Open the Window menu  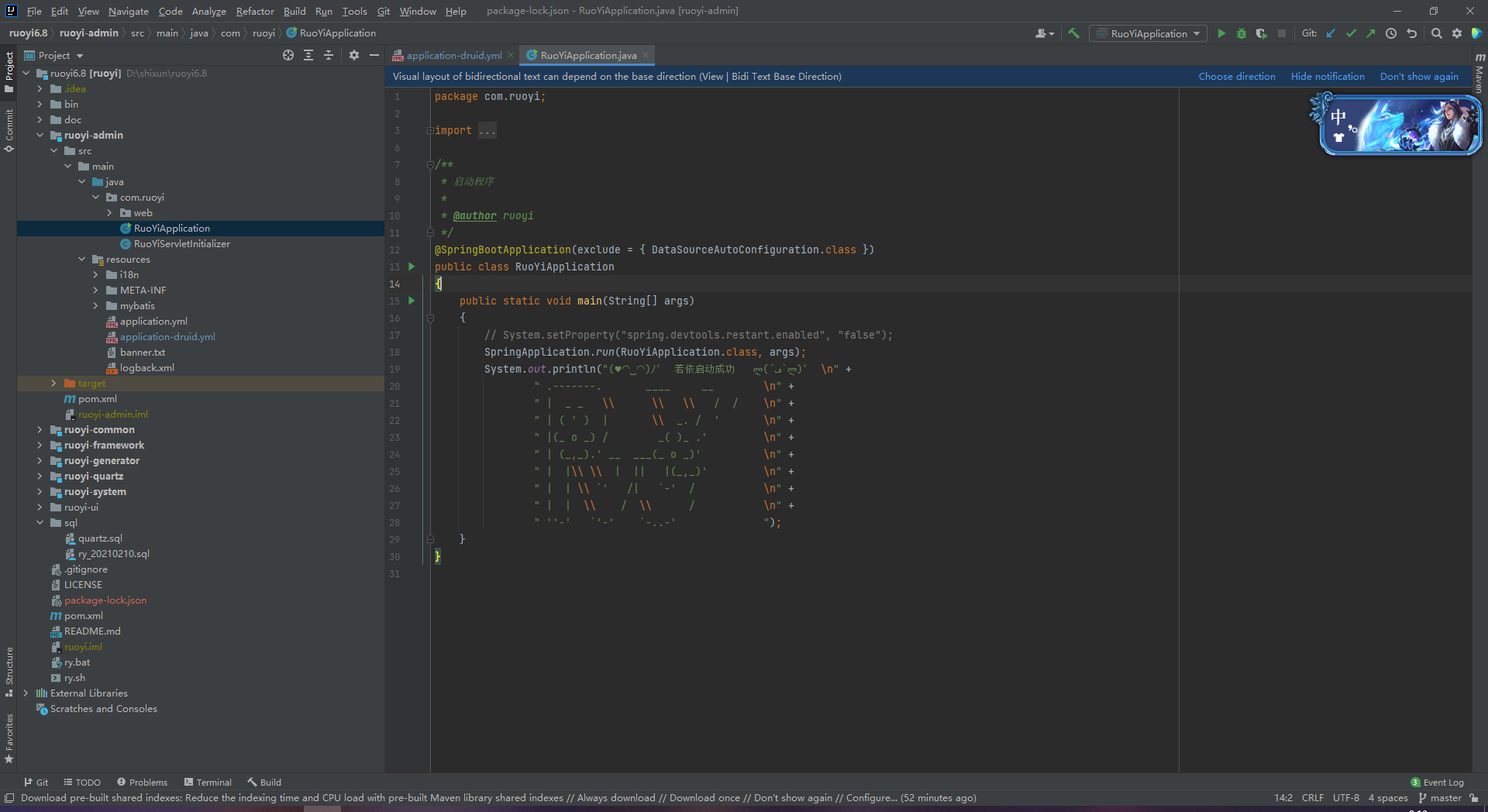(x=418, y=11)
